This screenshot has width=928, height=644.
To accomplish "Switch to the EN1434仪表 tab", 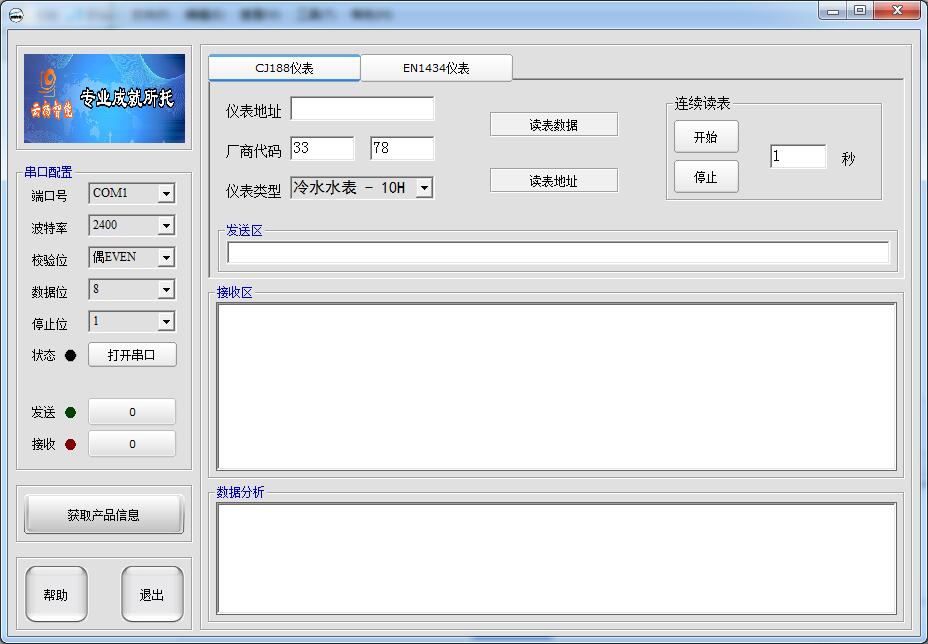I will 436,68.
